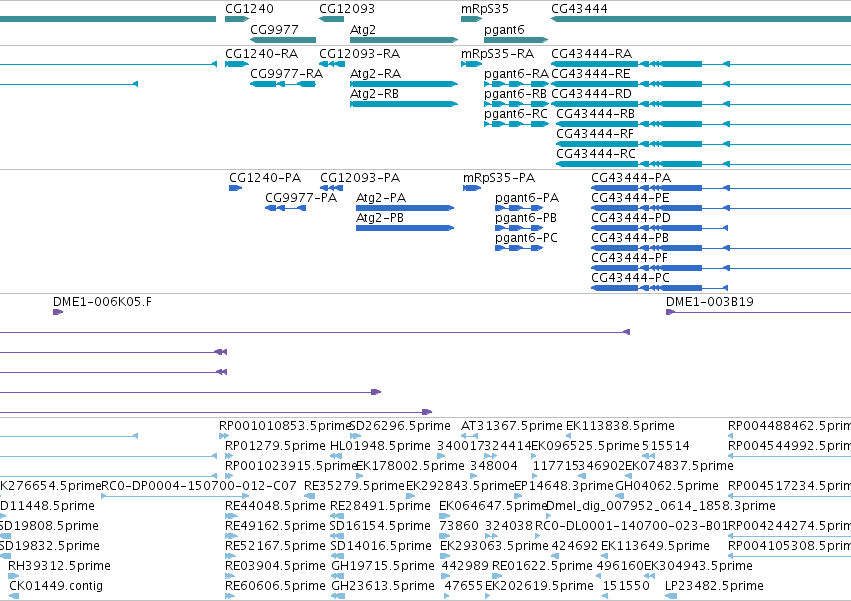The width and height of the screenshot is (851, 601).
Task: Click EST label AT31367.5prime
Action: pyautogui.click(x=512, y=426)
